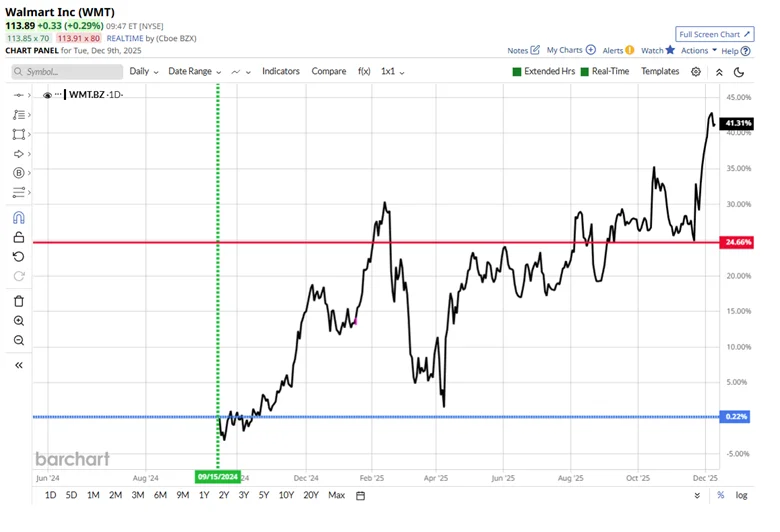Image resolution: width=780 pixels, height=532 pixels.
Task: Zoom out with magnifier minus icon
Action: point(18,340)
